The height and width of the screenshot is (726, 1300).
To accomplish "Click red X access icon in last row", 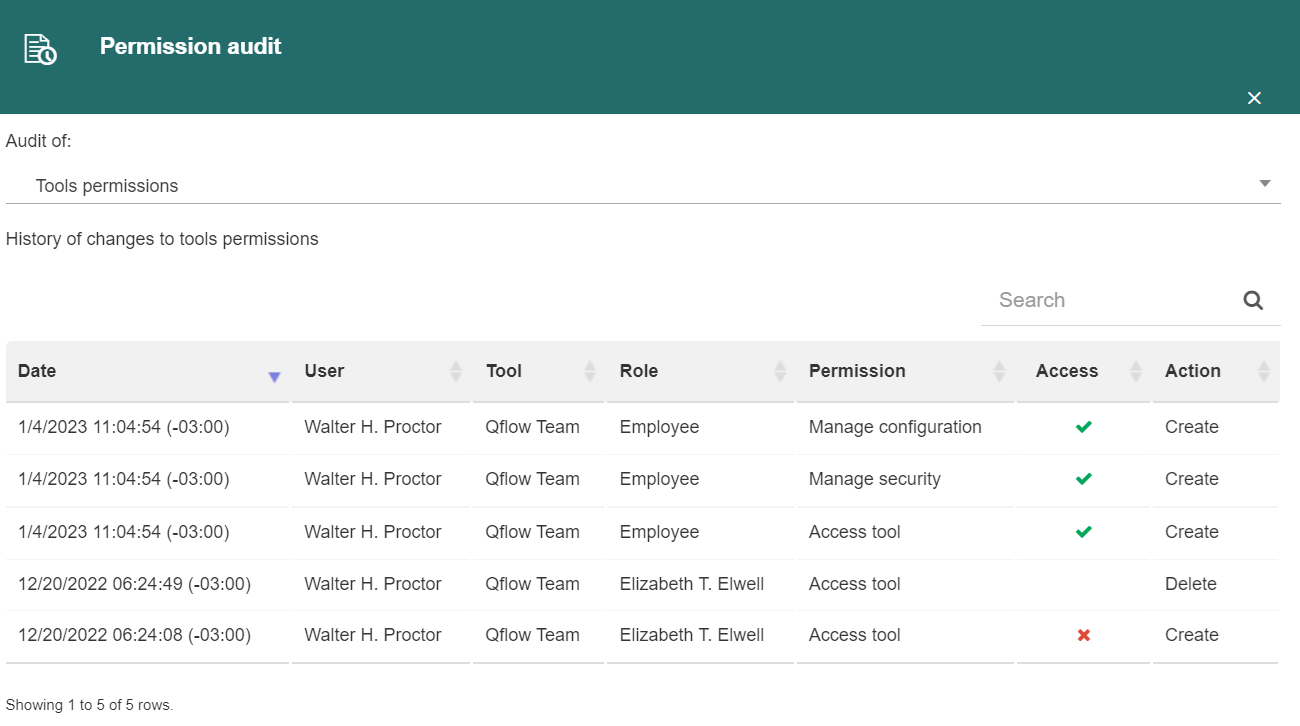I will (1083, 635).
